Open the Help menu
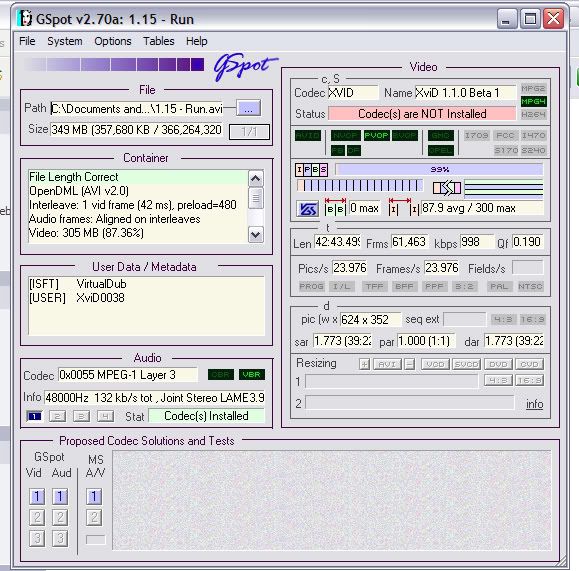This screenshot has height=571, width=579. click(x=196, y=41)
